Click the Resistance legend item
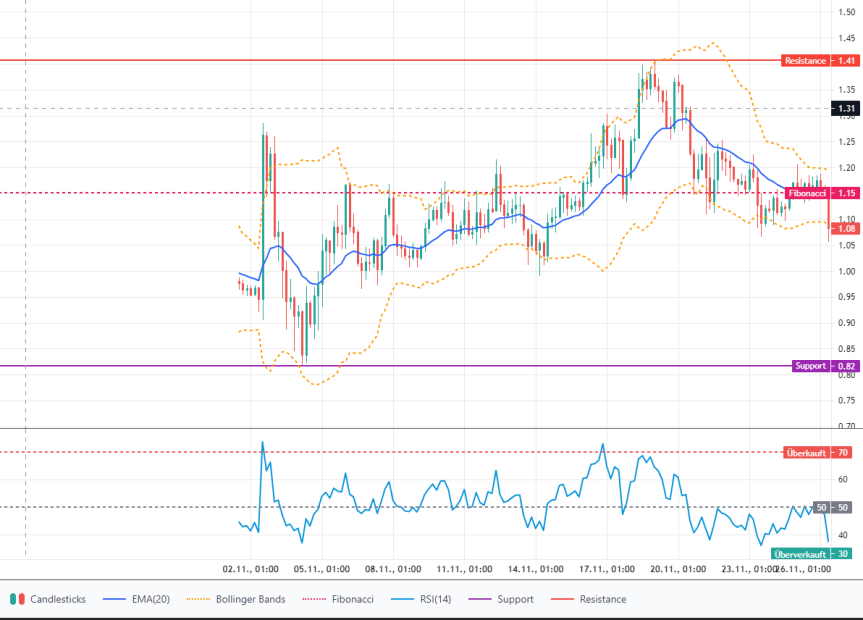Image resolution: width=863 pixels, height=620 pixels. (x=602, y=599)
